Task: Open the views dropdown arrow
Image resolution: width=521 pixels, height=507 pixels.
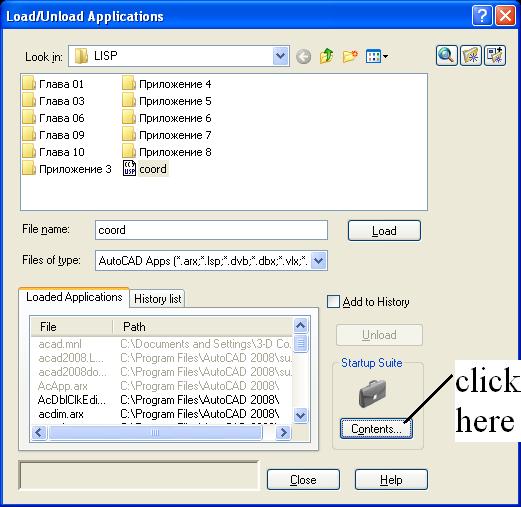Action: pyautogui.click(x=385, y=56)
